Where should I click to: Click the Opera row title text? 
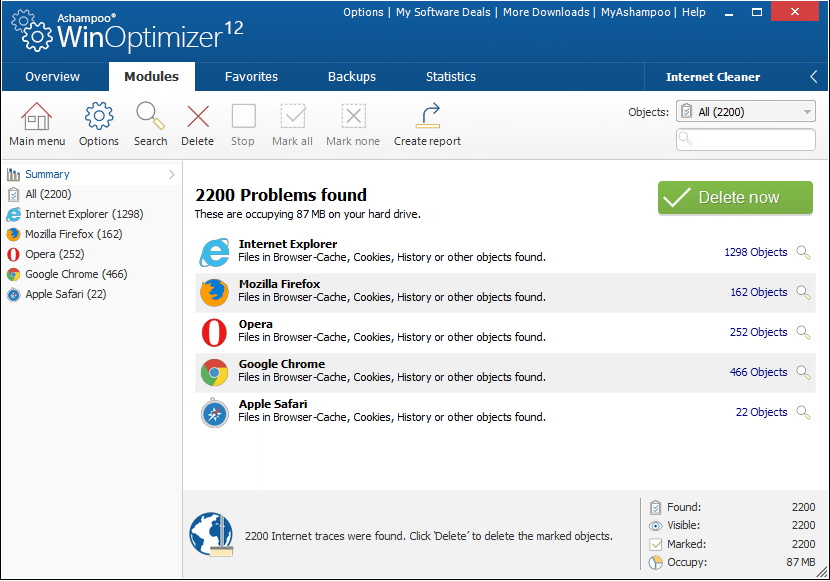(x=256, y=324)
